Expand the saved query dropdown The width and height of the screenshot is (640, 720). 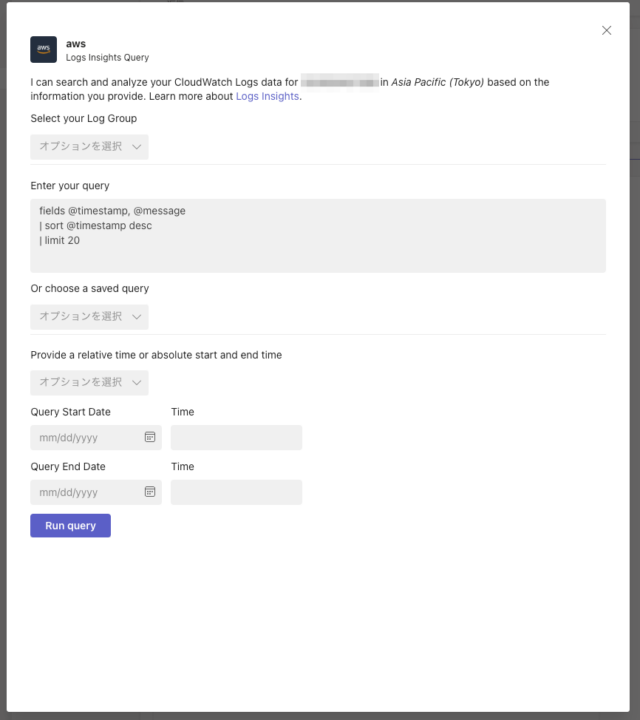pyautogui.click(x=90, y=317)
